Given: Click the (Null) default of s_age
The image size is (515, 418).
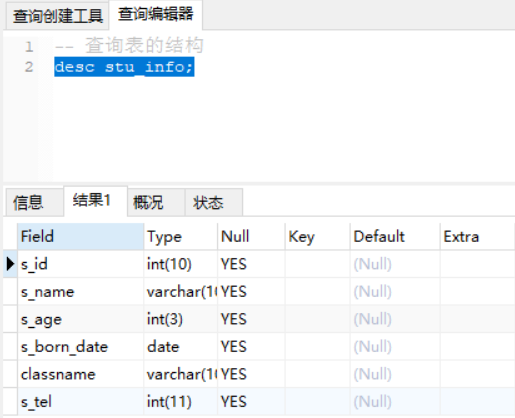Looking at the screenshot, I should 395,319.
